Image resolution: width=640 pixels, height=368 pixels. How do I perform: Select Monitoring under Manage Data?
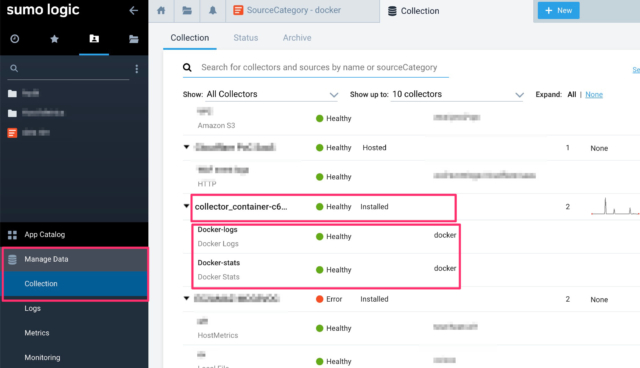click(x=42, y=357)
